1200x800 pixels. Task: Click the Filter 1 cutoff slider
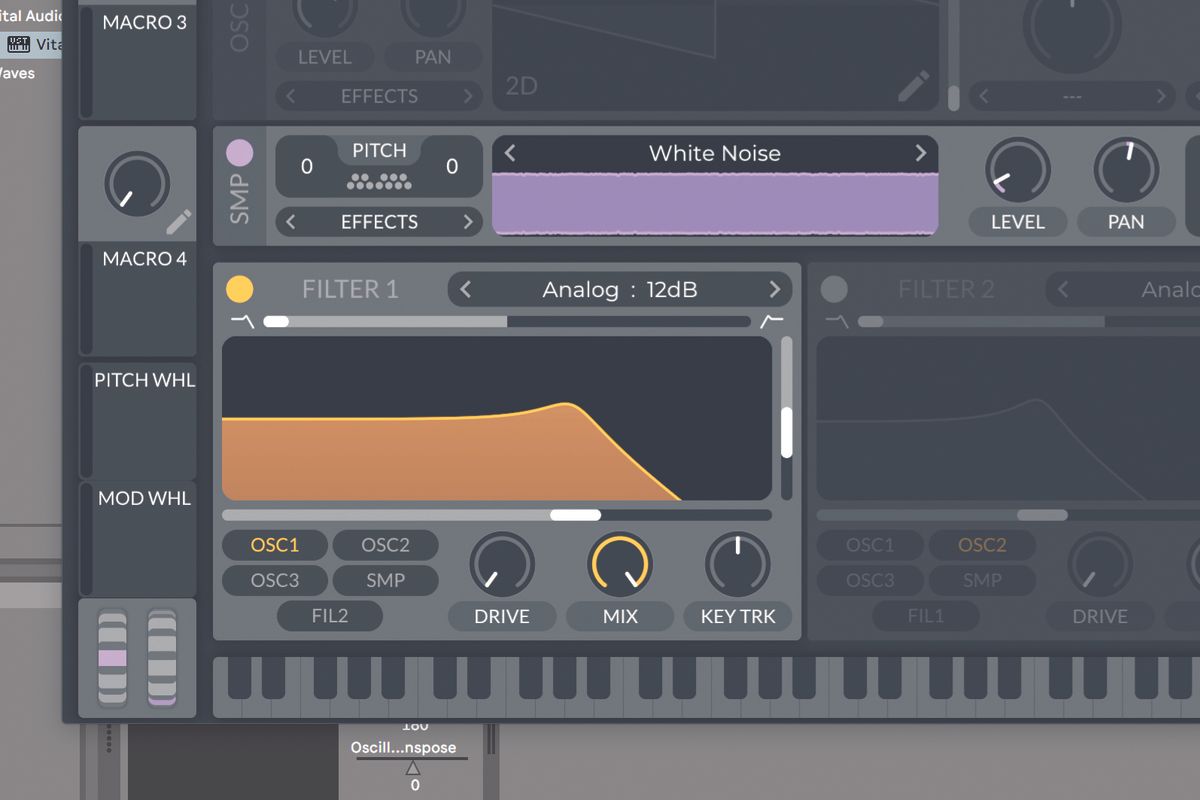tap(574, 515)
